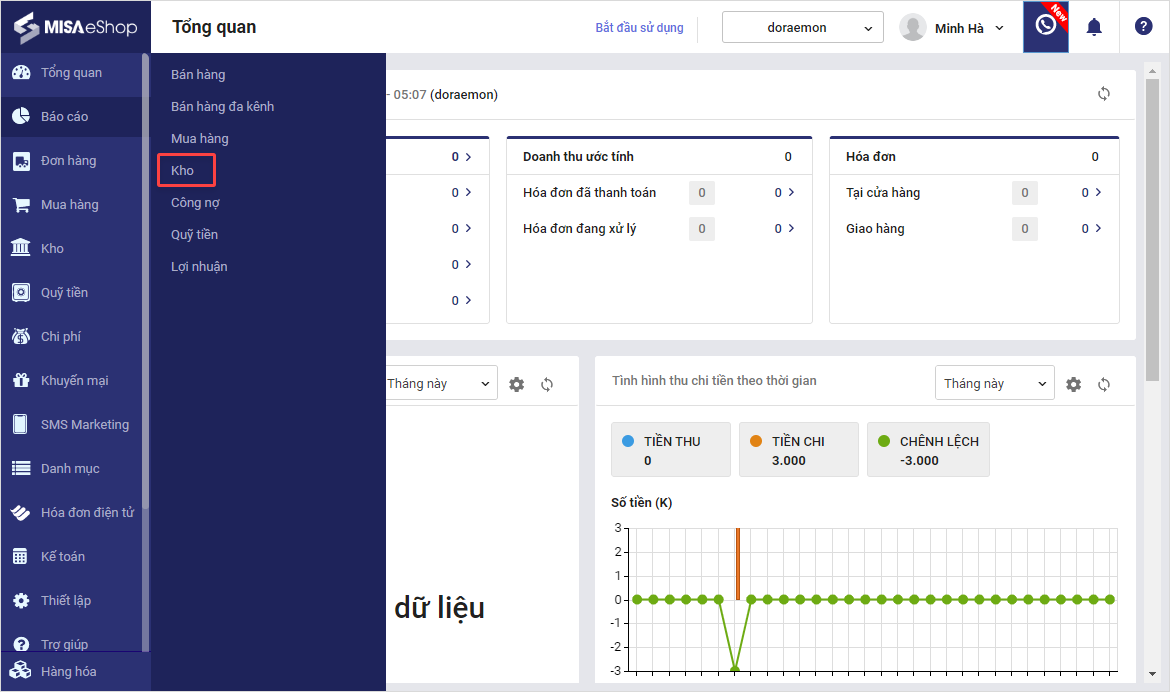Open Hàng hóa boxes icon
Viewport: 1170px width, 692px height.
coord(21,670)
